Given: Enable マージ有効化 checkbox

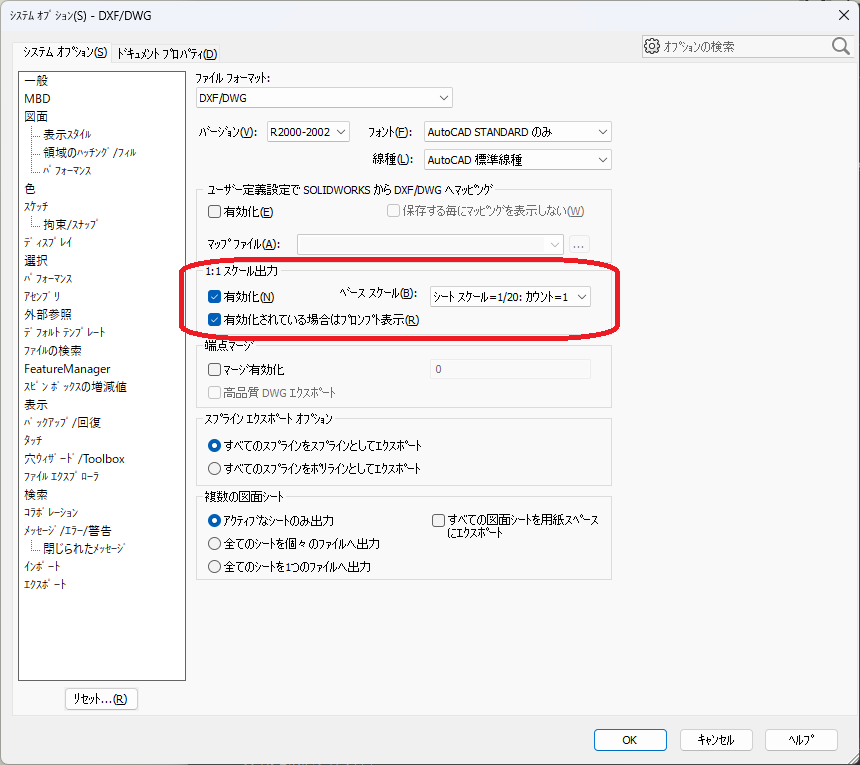Looking at the screenshot, I should [x=214, y=369].
